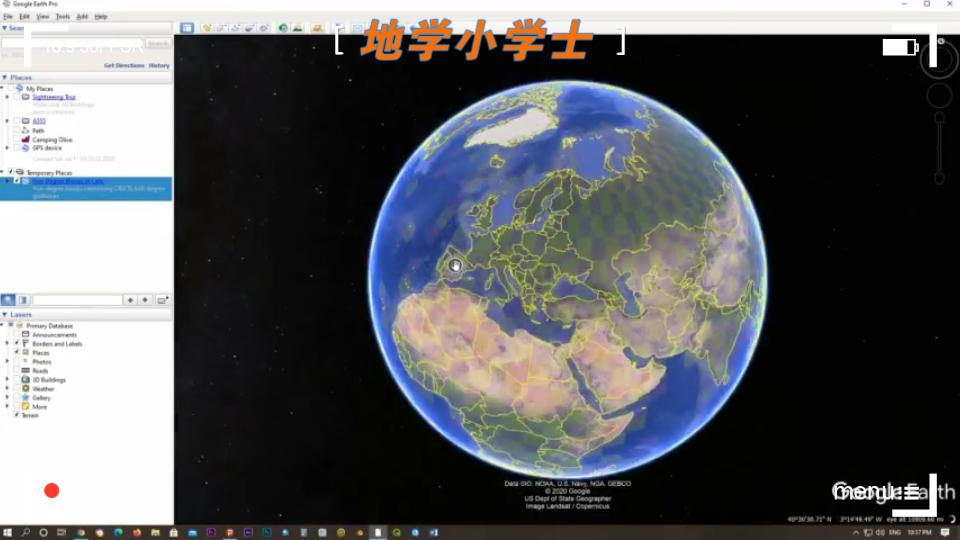
Task: Open the planets switcher toolbar icon
Action: (x=317, y=28)
